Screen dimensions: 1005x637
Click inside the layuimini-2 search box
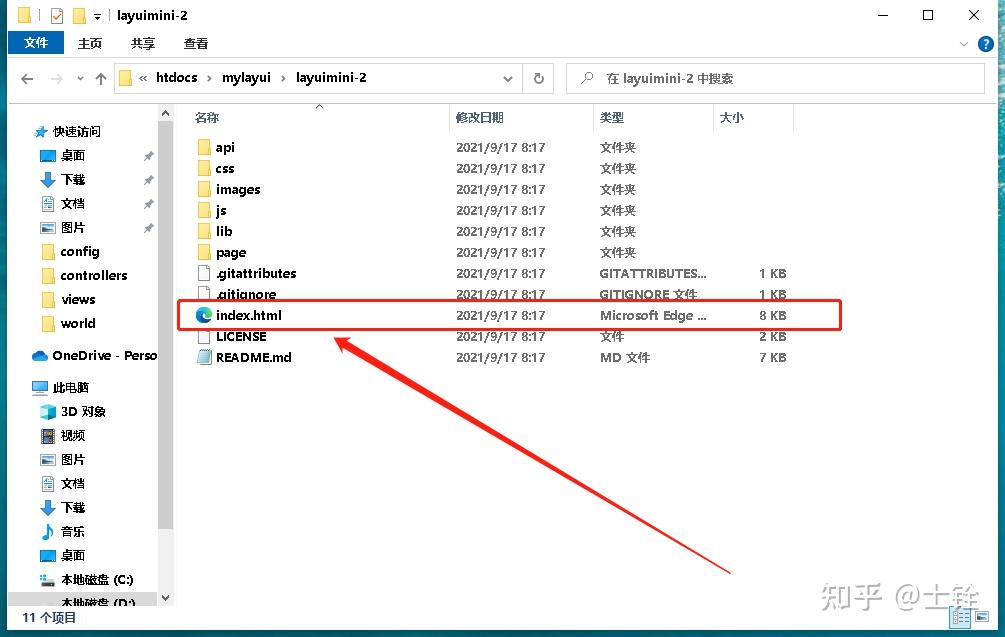pyautogui.click(x=775, y=79)
